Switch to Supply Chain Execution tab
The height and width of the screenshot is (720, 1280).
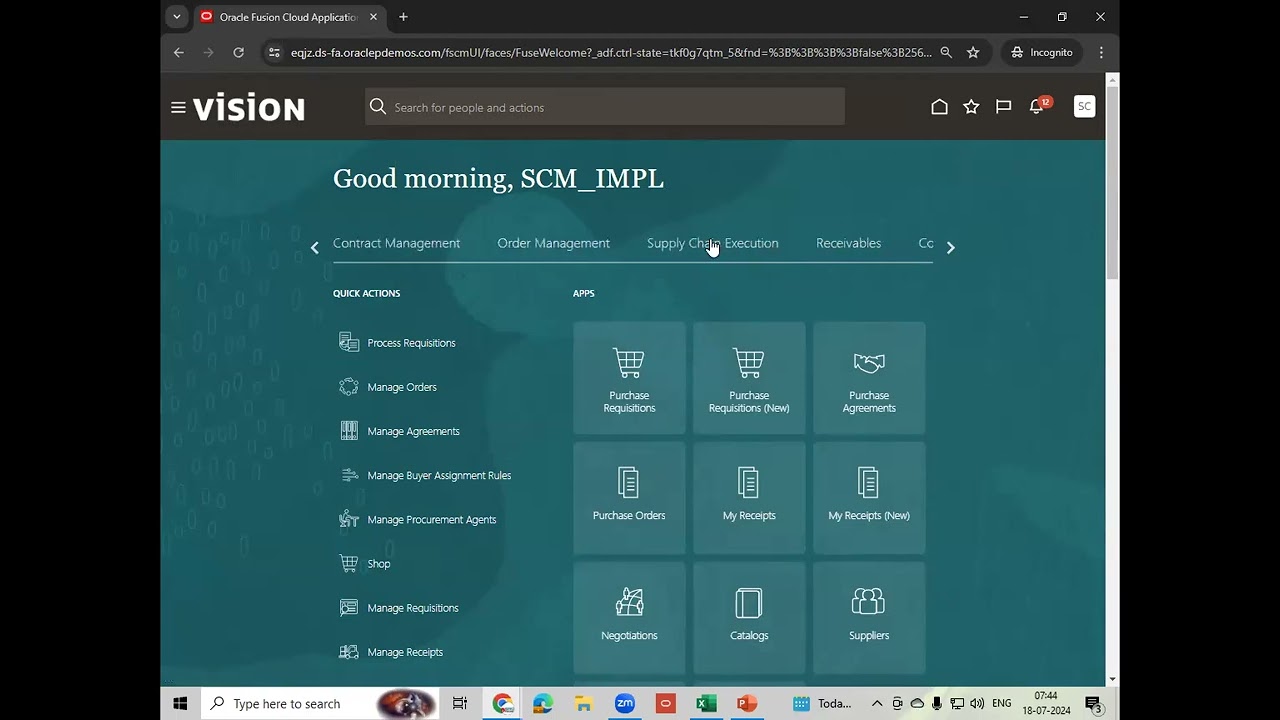pyautogui.click(x=712, y=243)
